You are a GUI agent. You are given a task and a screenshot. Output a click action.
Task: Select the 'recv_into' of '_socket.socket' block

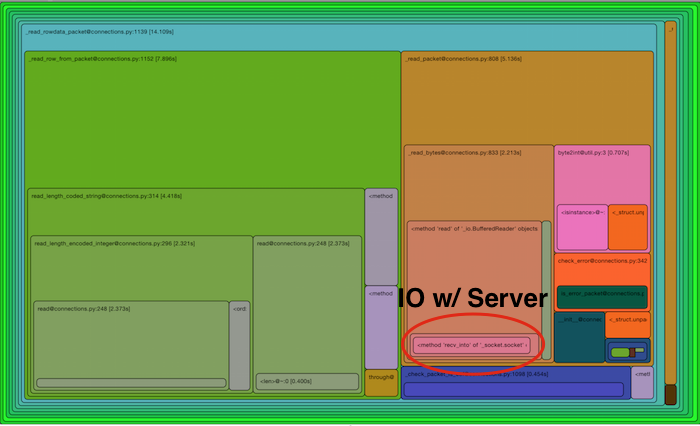[471, 345]
